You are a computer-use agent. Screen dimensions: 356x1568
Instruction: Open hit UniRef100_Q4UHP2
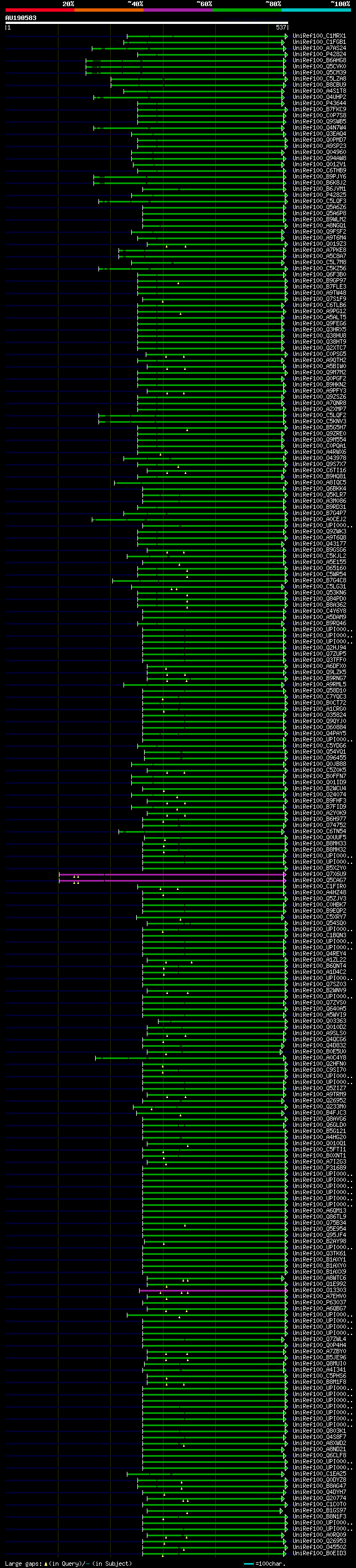(x=319, y=97)
